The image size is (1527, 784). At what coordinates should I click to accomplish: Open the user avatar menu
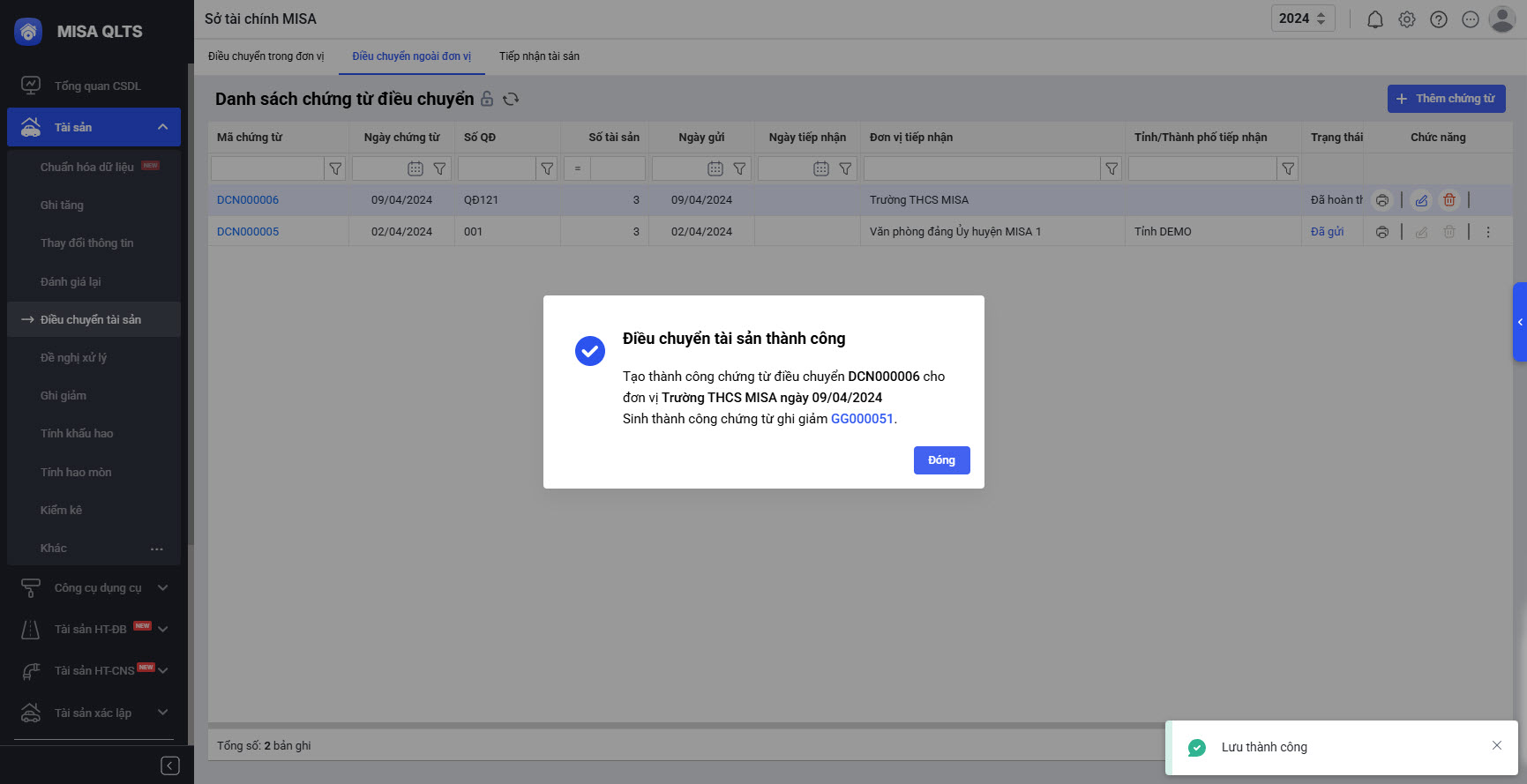(1501, 19)
